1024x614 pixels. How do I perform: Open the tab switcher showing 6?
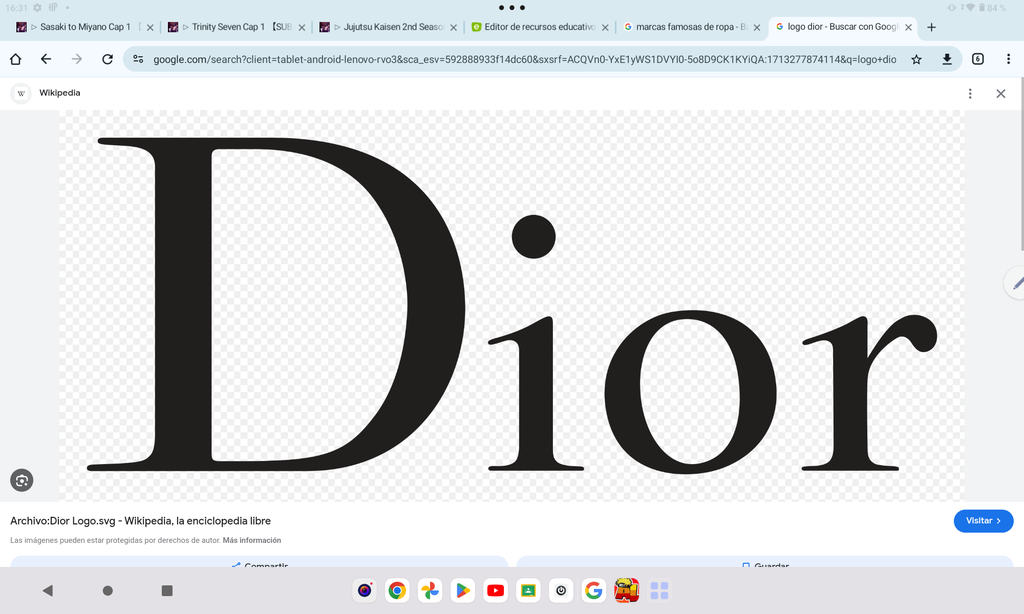(x=978, y=59)
